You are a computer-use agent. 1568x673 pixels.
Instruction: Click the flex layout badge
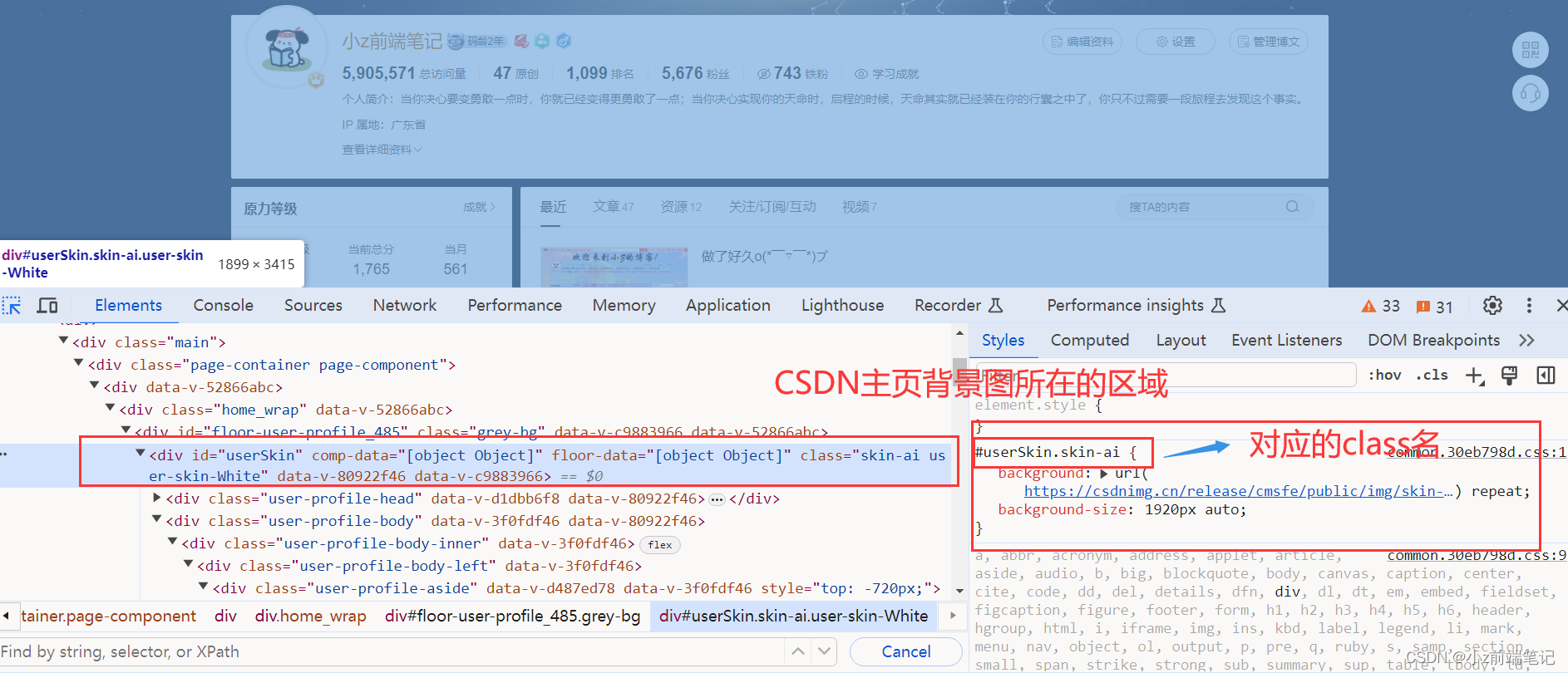tap(660, 545)
